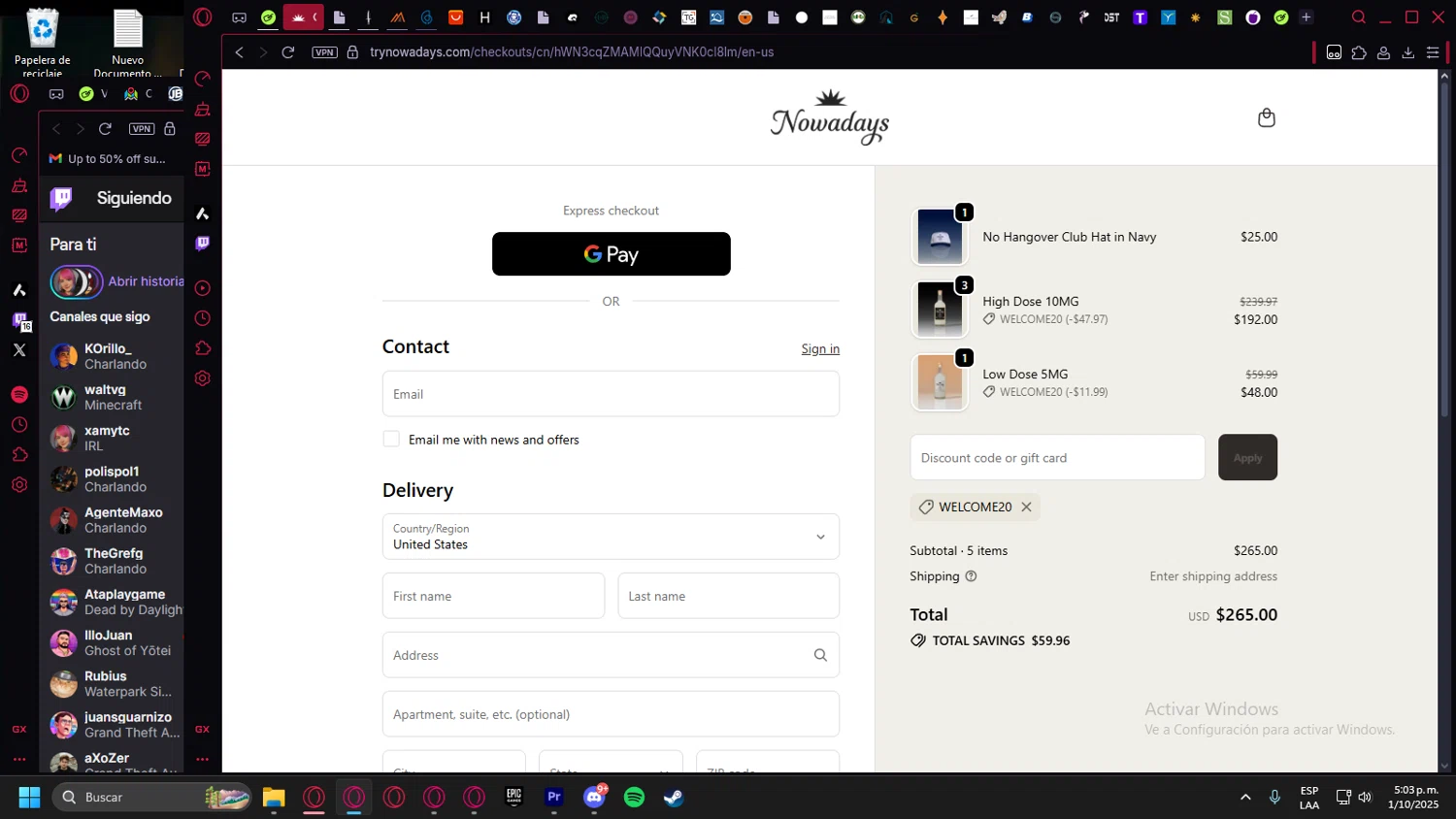Image resolution: width=1456 pixels, height=819 pixels.
Task: Open GX Cleaner broom icon in front sidebar
Action: pos(203,109)
